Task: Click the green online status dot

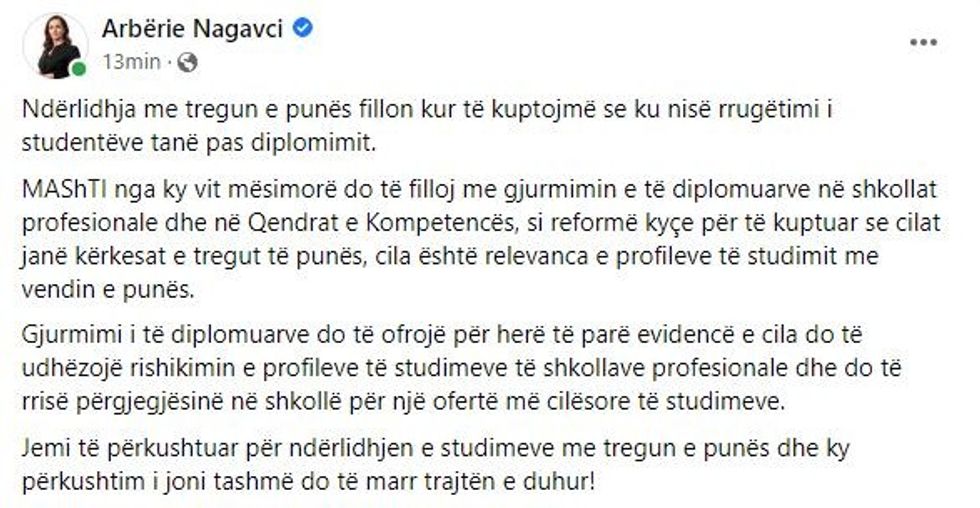Action: (x=78, y=69)
